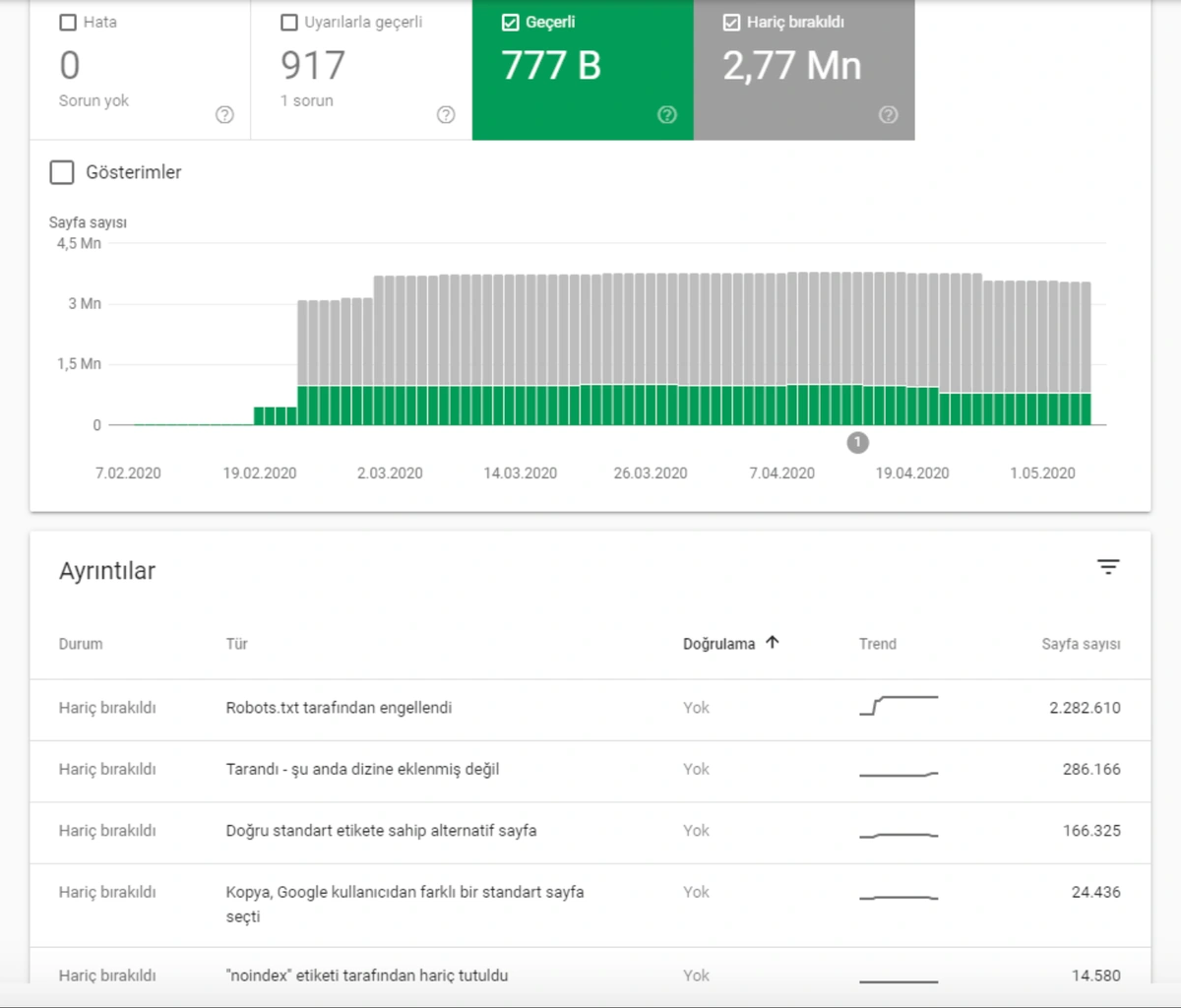Uncheck the Geçerli checkbox

pos(511,22)
